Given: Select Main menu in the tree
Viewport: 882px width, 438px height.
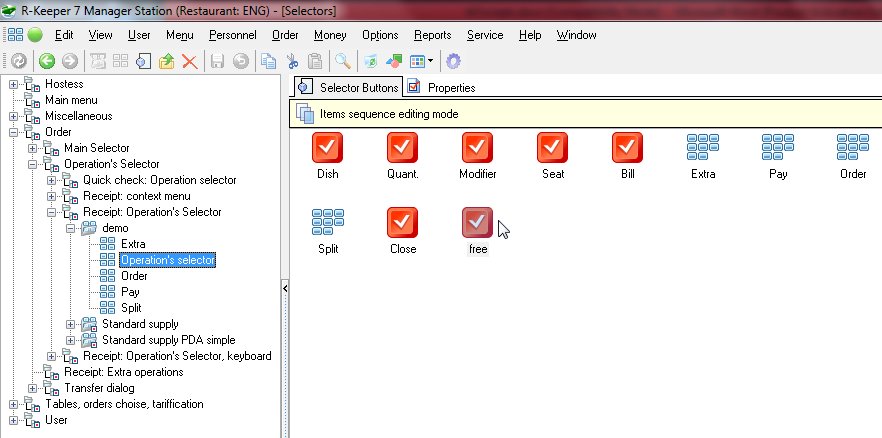Looking at the screenshot, I should 71,100.
